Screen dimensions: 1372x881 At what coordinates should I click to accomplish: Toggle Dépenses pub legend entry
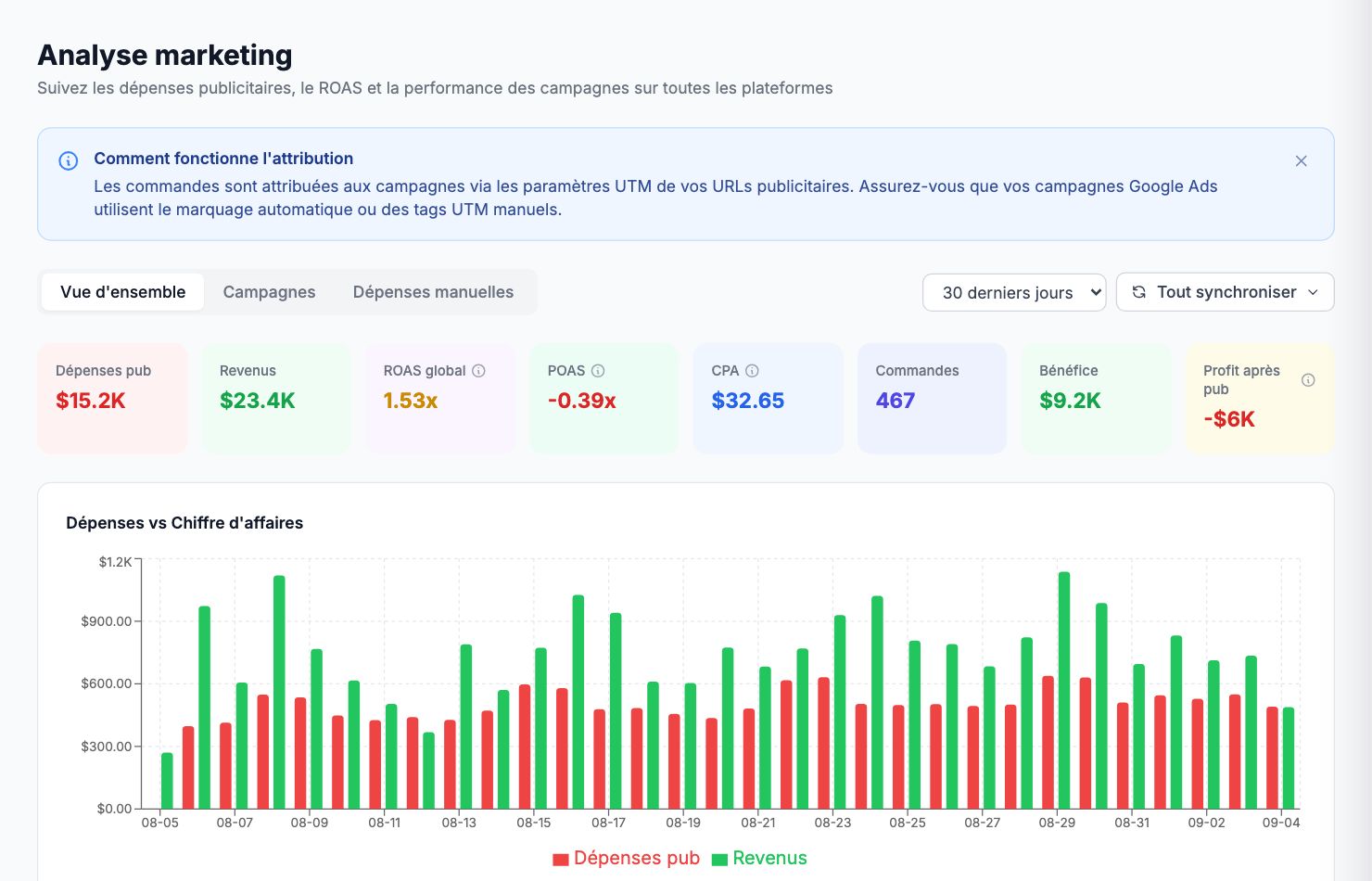pyautogui.click(x=626, y=858)
